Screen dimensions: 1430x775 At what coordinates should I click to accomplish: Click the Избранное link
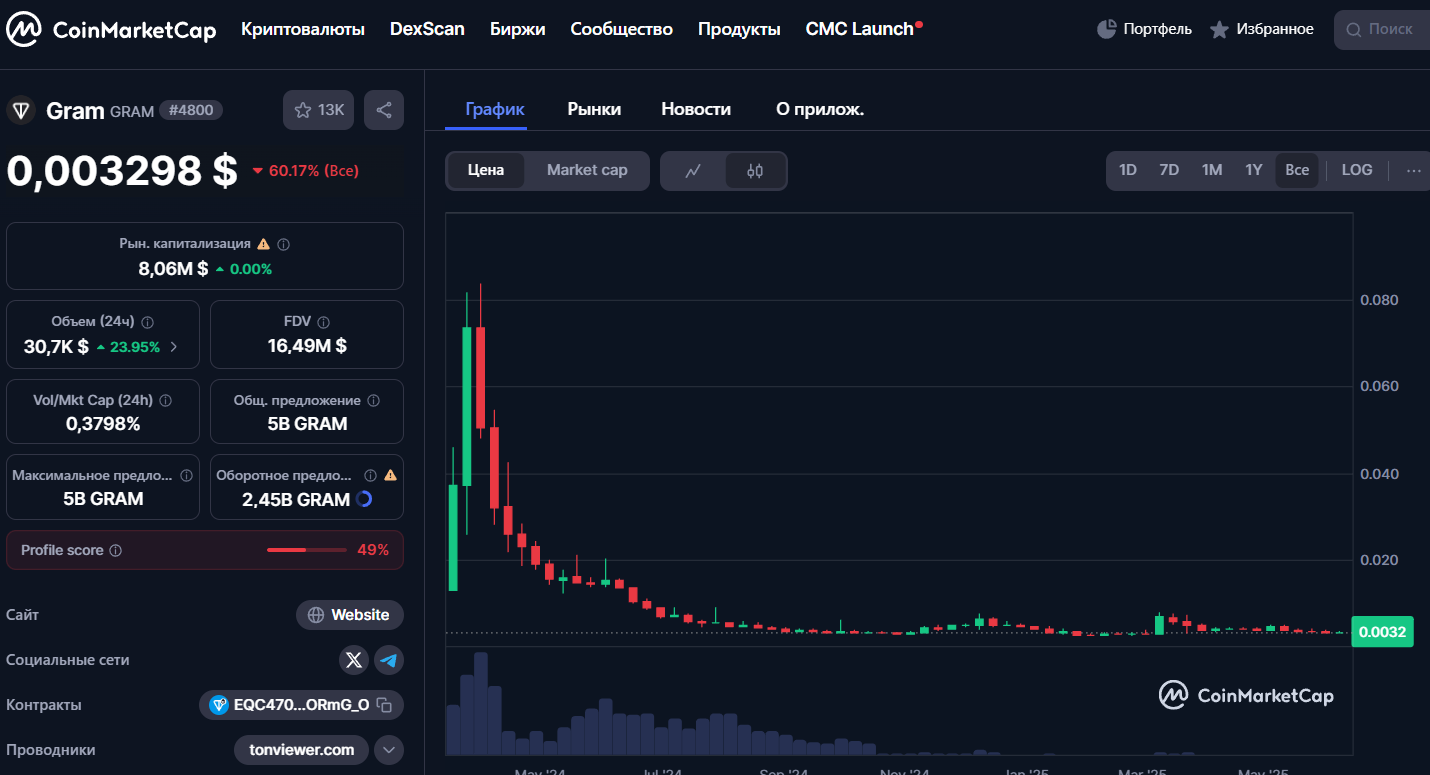1275,29
